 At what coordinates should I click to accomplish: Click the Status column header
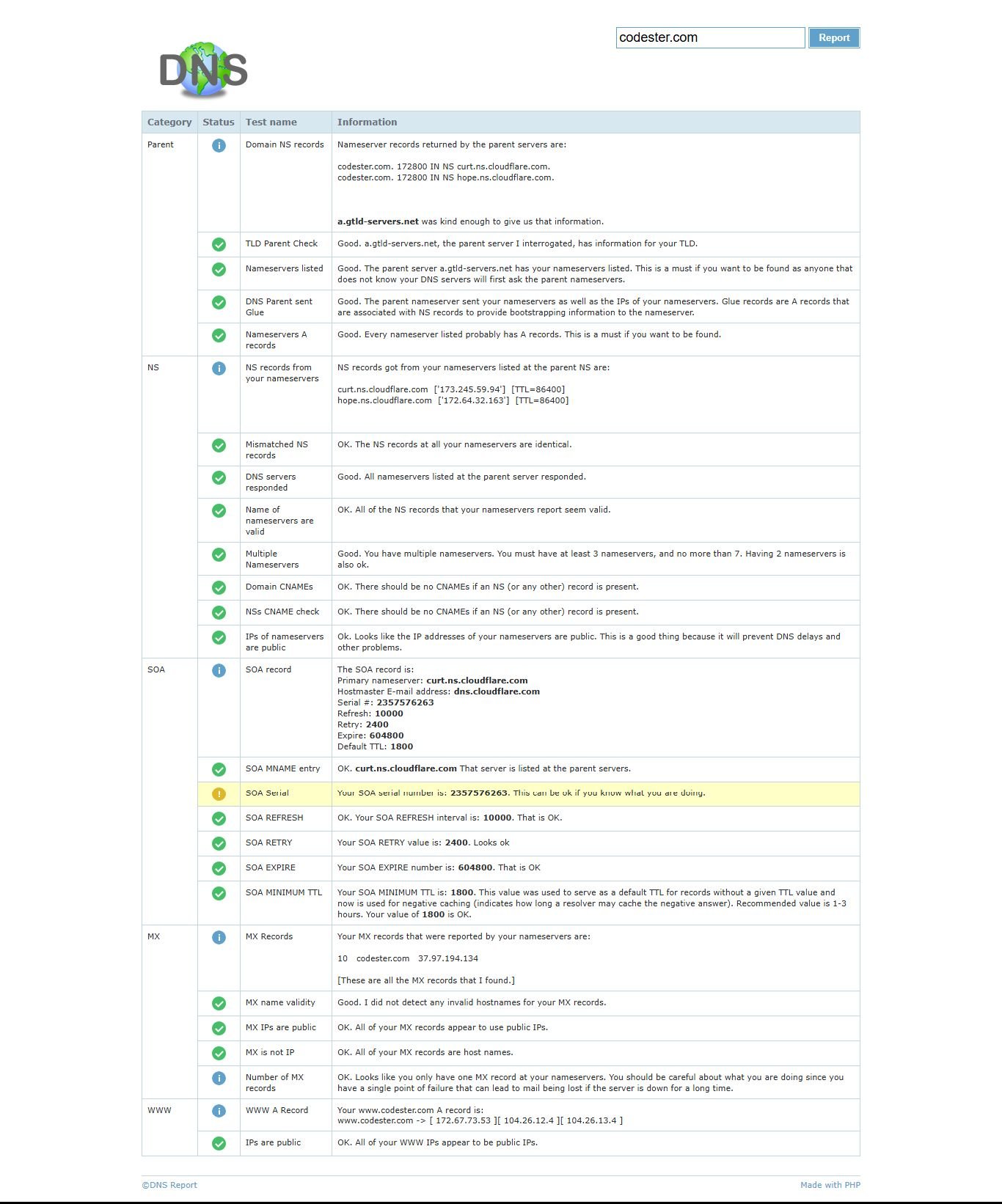pos(219,122)
